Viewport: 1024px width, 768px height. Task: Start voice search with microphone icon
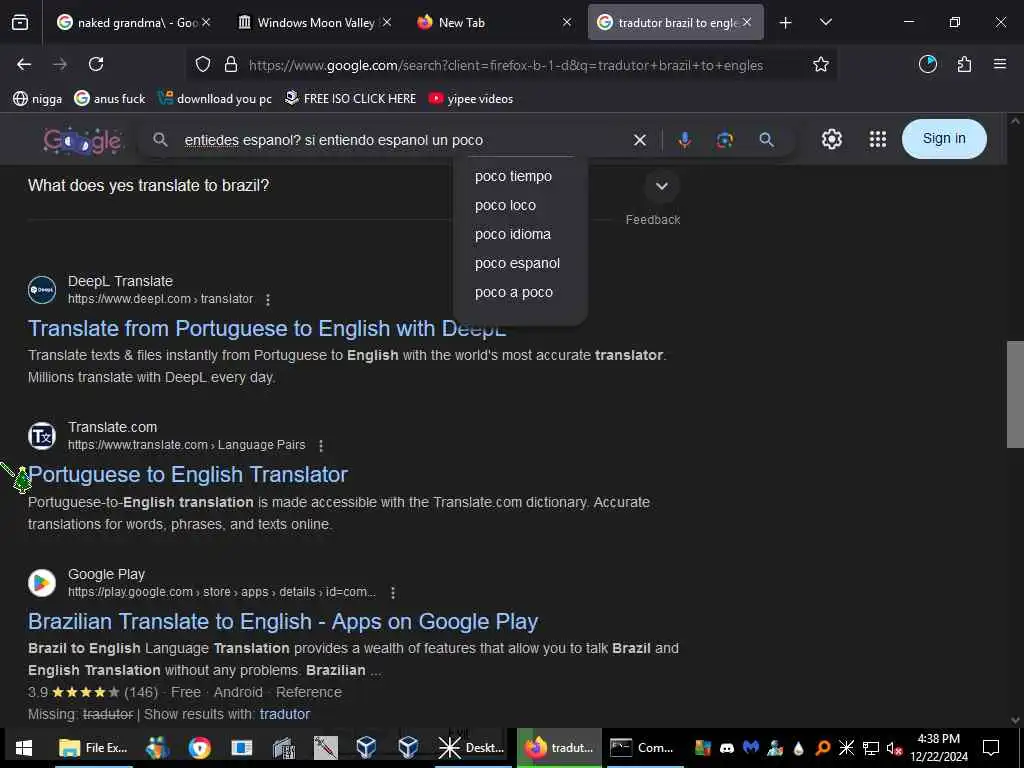click(684, 140)
